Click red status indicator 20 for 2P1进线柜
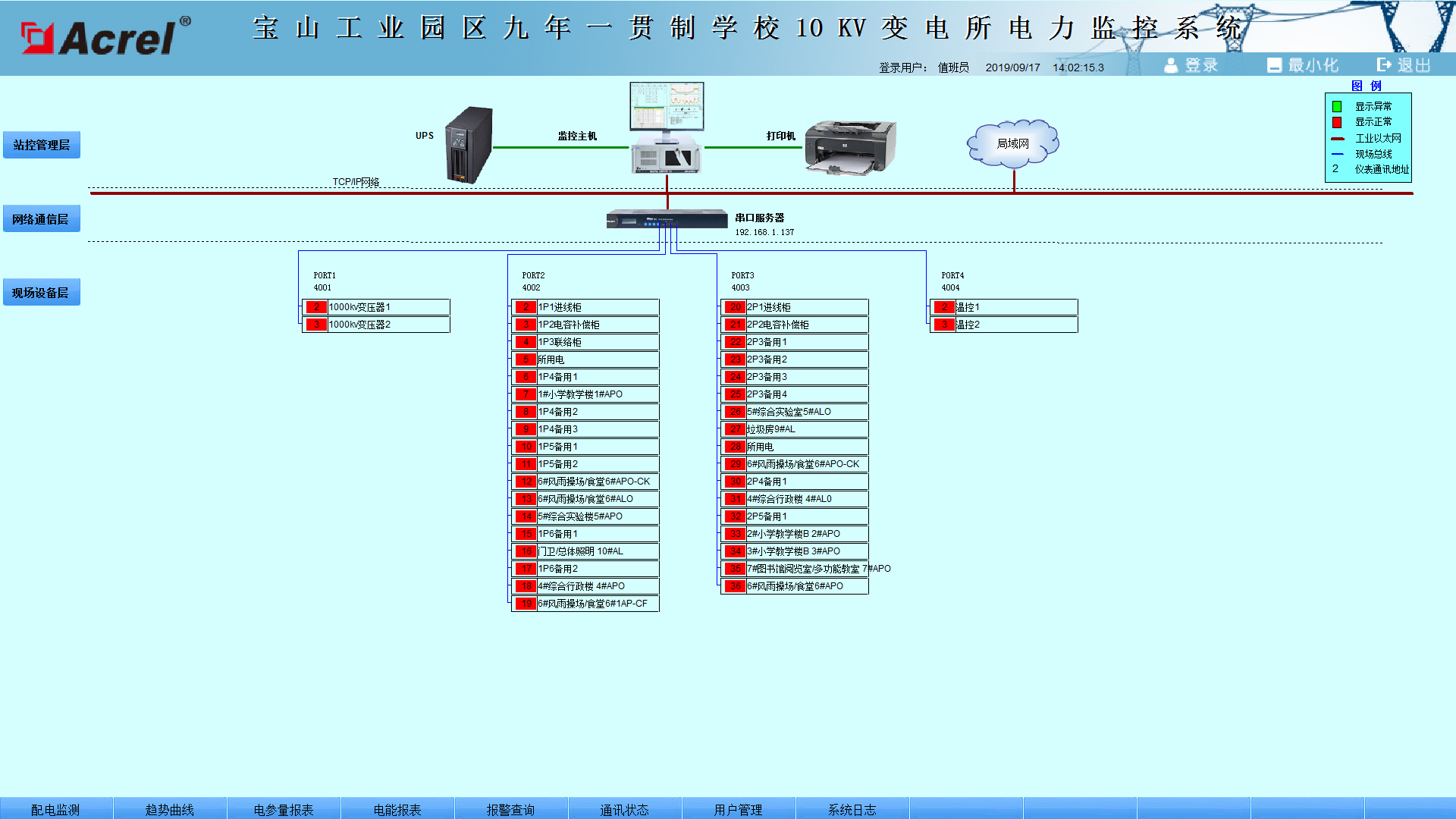 (735, 307)
